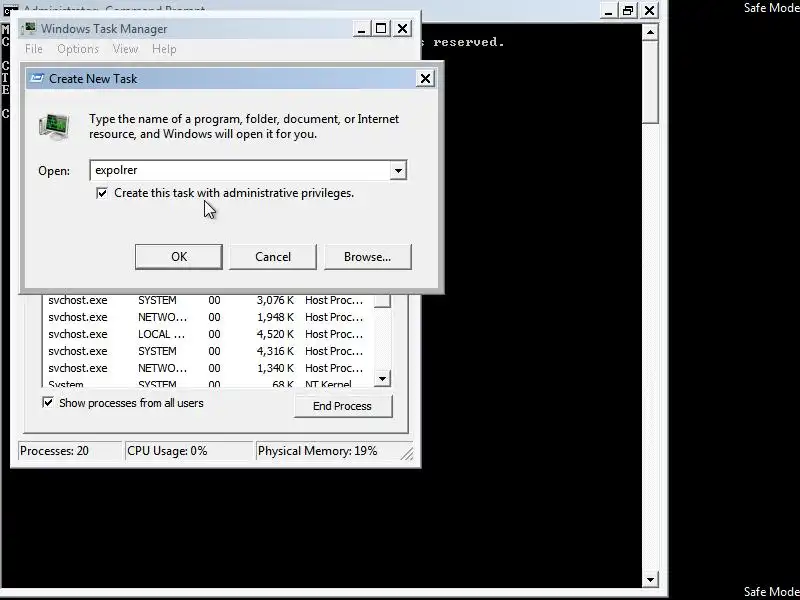
Task: Select the System process row with NT Kernel
Action: pyautogui.click(x=209, y=383)
